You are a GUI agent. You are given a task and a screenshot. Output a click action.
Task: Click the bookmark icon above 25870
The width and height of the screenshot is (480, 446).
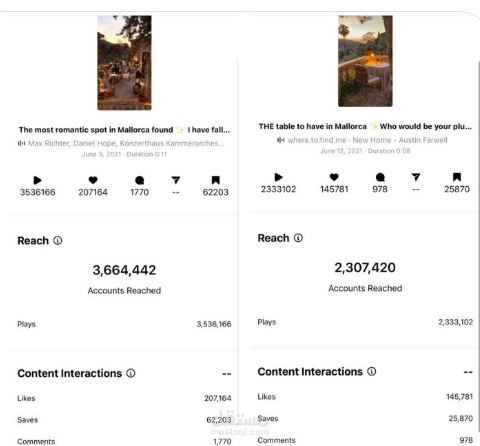(x=457, y=177)
